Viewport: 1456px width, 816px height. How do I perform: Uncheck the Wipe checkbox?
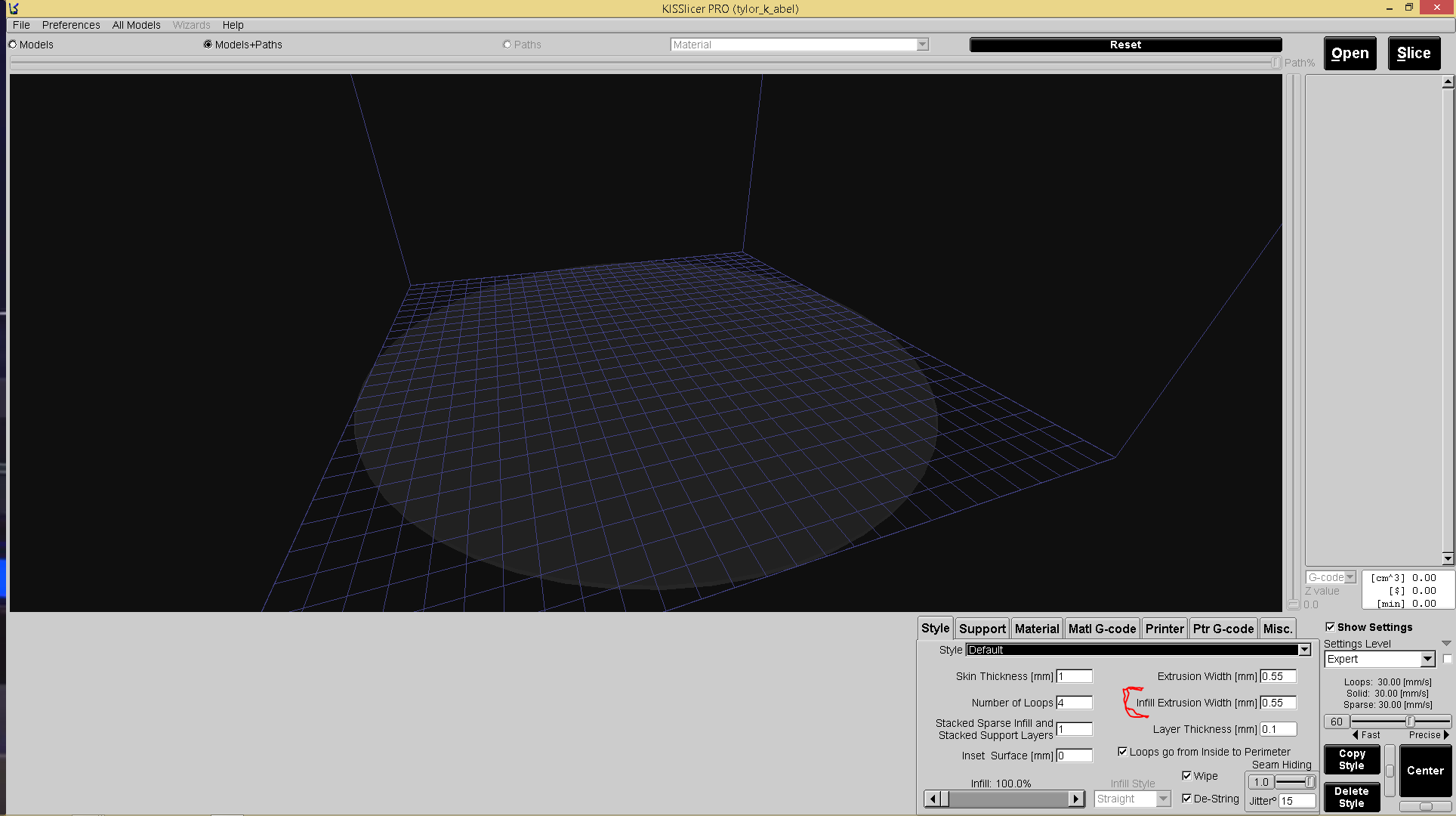coord(1186,776)
